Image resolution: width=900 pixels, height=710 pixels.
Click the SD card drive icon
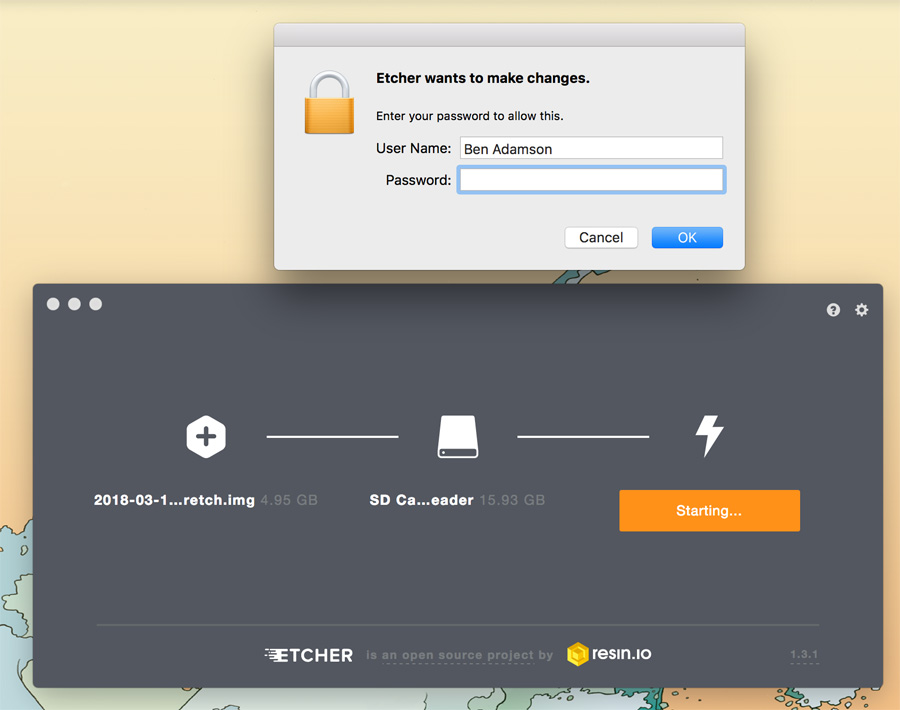pyautogui.click(x=457, y=436)
